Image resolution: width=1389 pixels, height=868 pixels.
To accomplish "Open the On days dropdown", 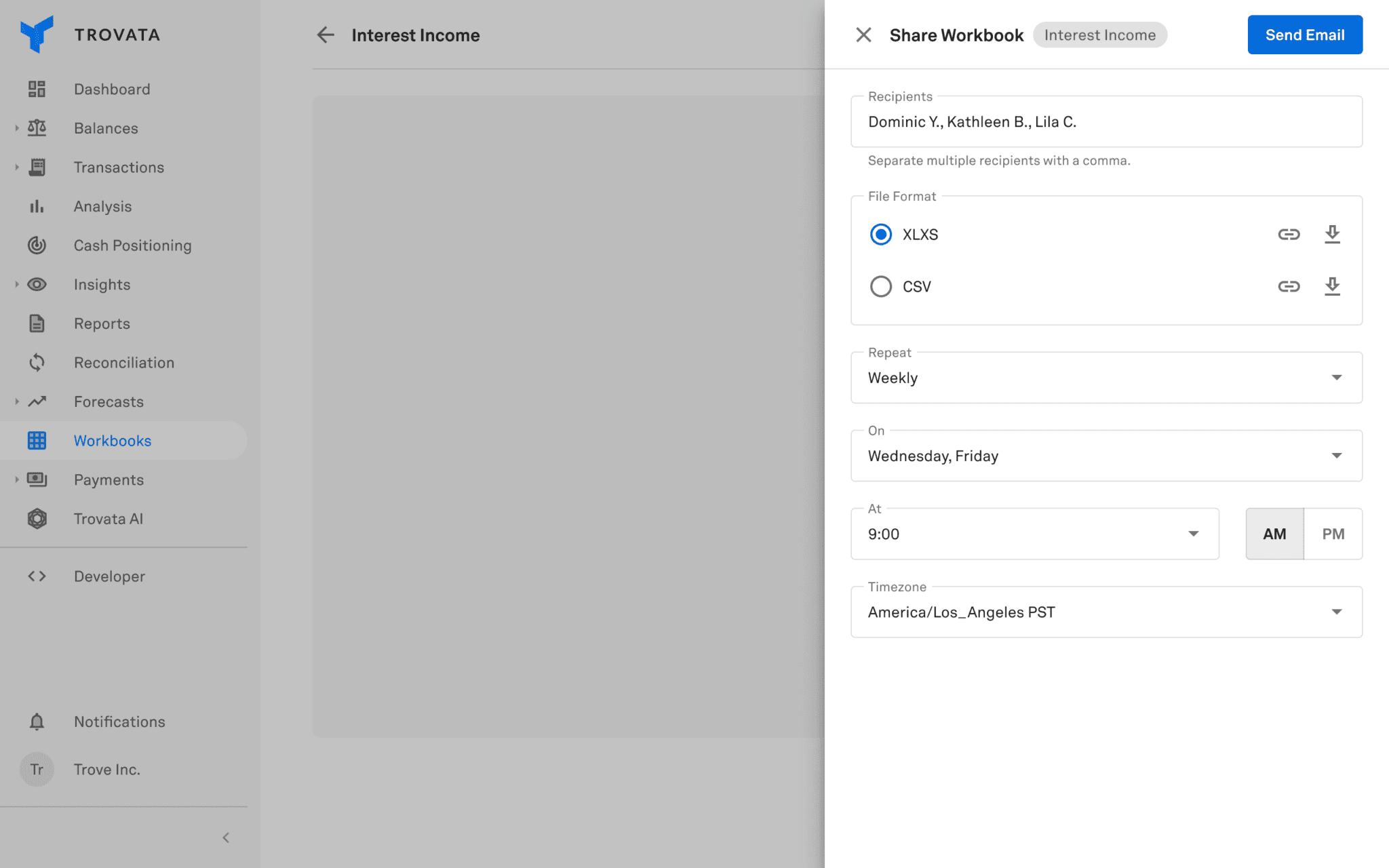I will tap(1106, 456).
